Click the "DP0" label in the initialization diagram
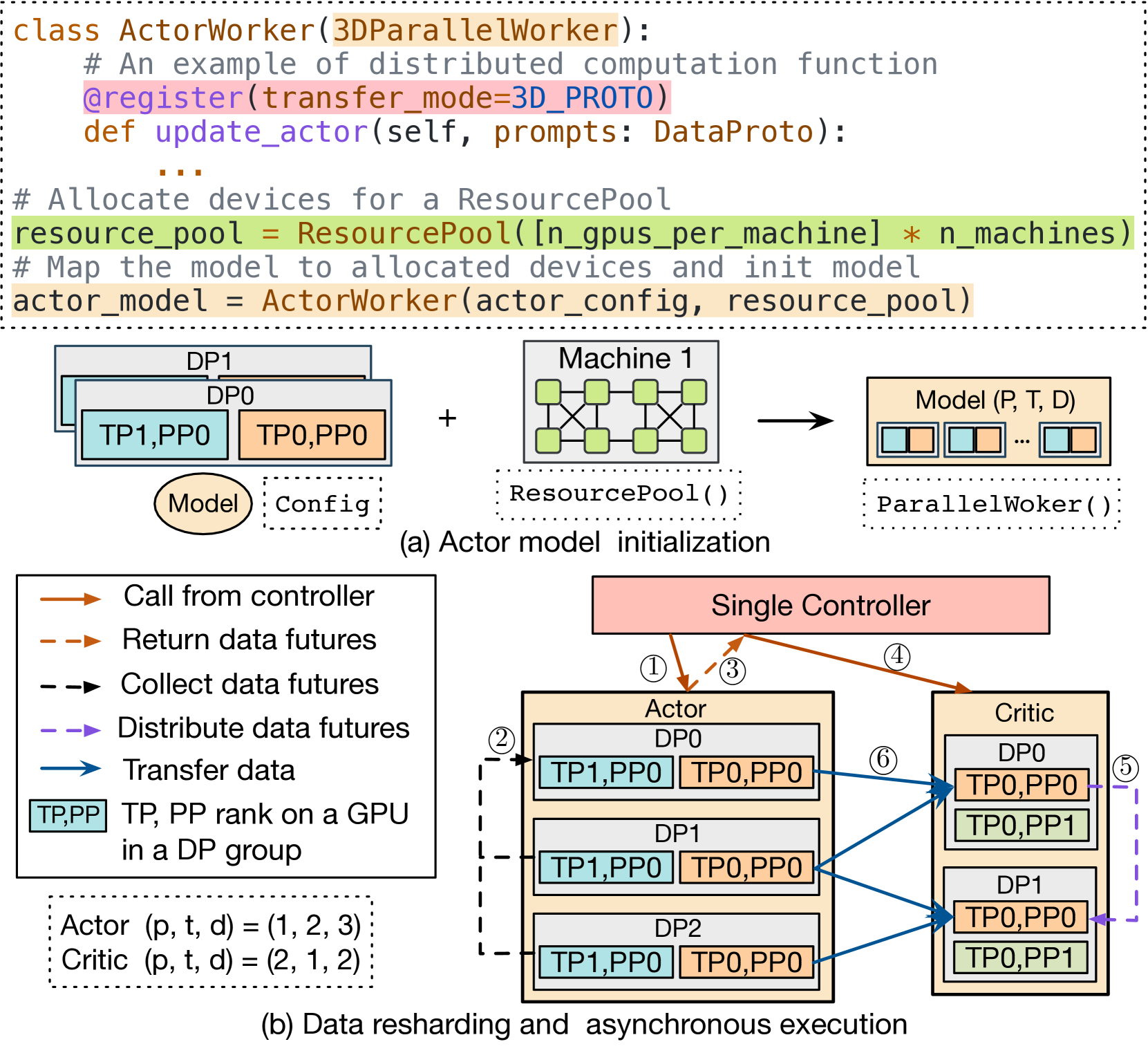 click(x=230, y=395)
